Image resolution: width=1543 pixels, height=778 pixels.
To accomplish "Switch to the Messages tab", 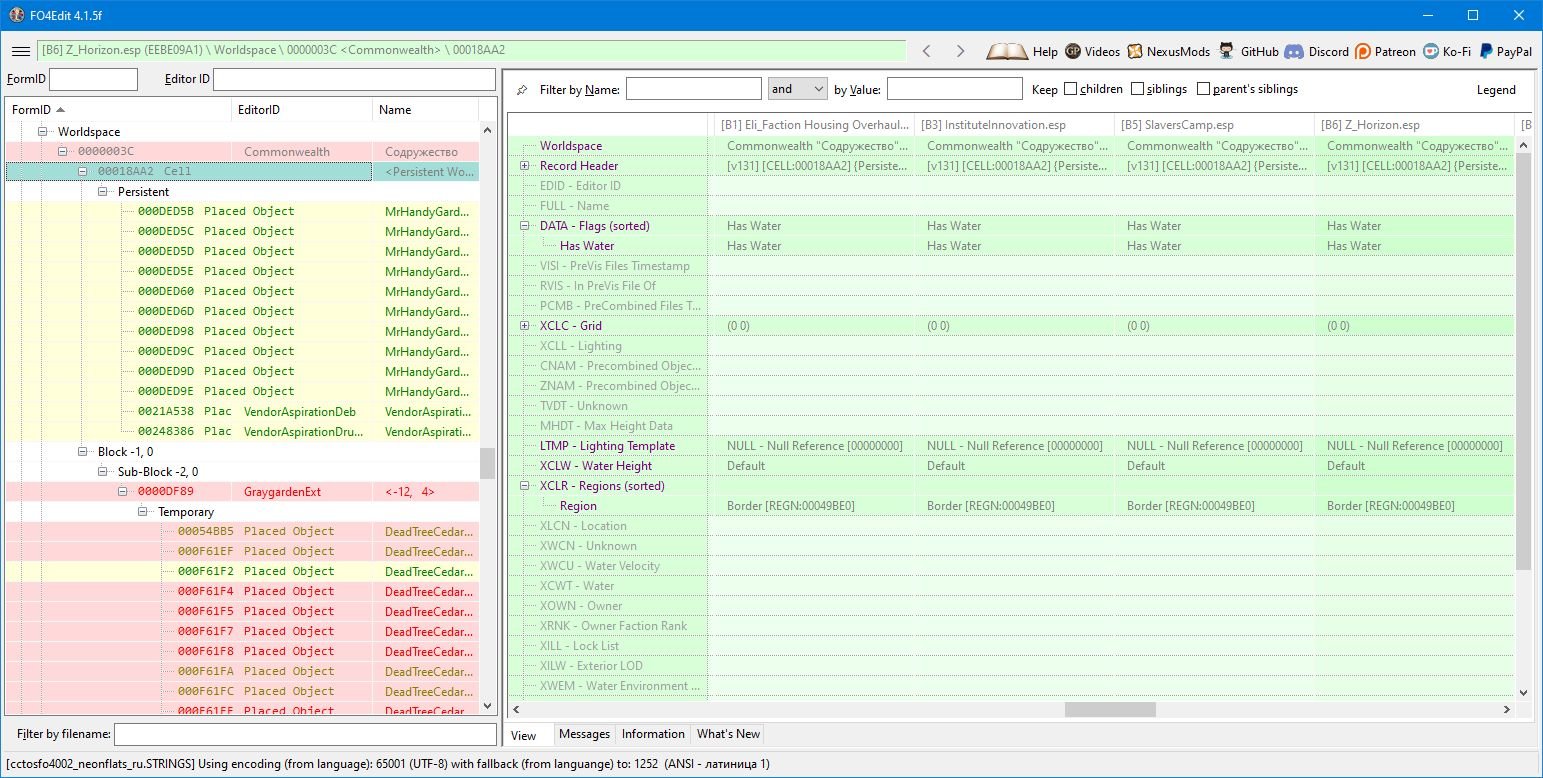I will [584, 734].
